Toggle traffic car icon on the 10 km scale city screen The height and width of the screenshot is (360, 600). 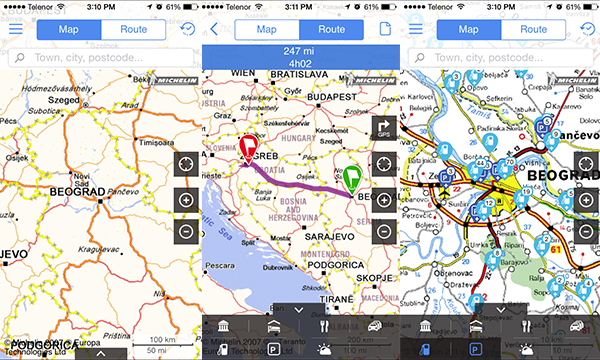[577, 326]
